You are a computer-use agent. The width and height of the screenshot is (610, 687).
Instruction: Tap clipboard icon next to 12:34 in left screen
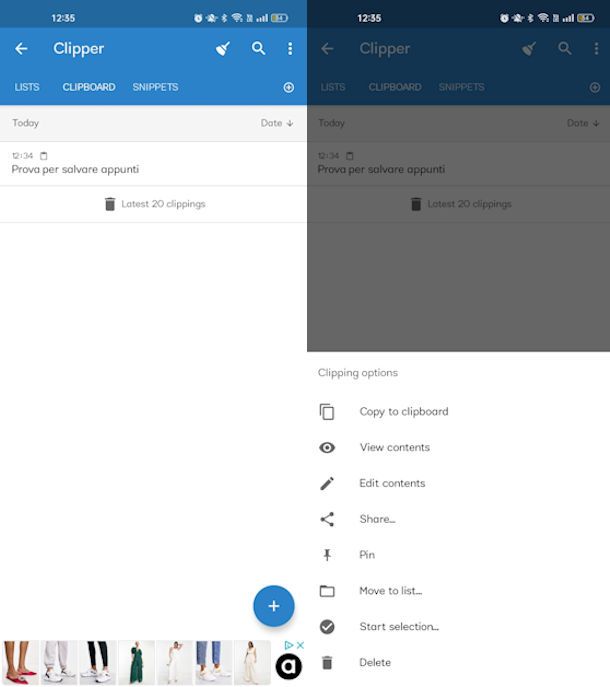pos(44,156)
